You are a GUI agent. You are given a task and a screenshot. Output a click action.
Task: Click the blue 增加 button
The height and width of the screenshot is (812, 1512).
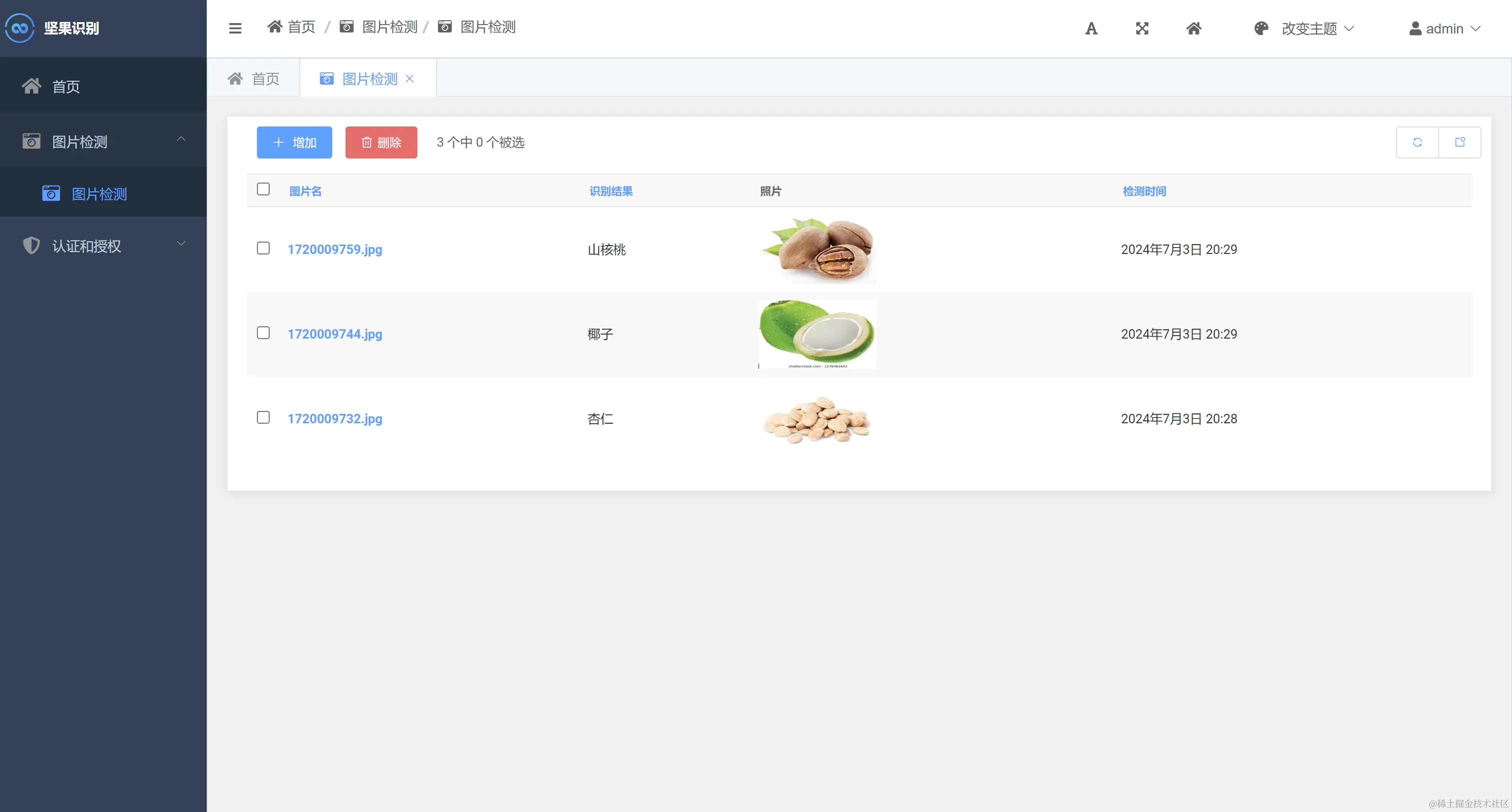pyautogui.click(x=294, y=142)
